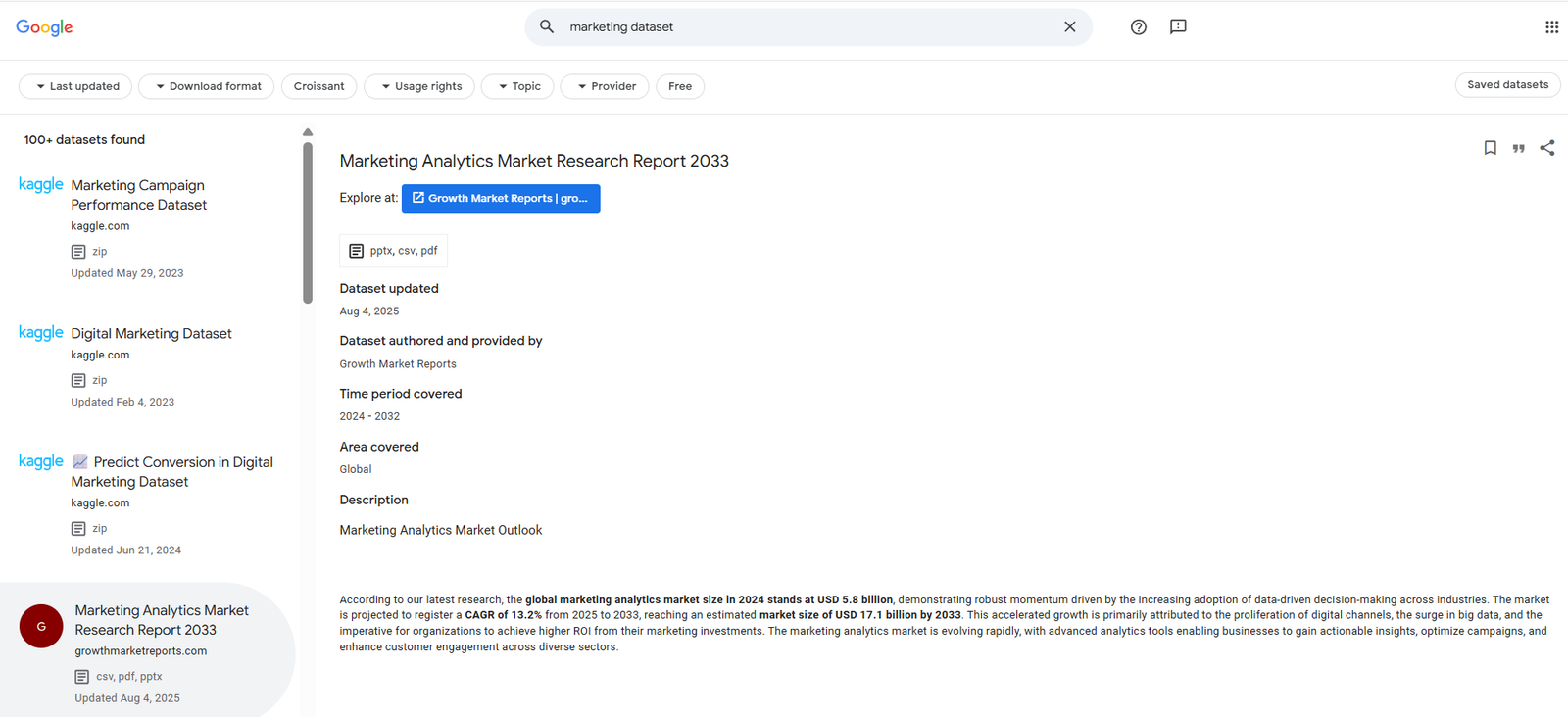Click 'Updated Feb 4, 2023' text
Screen dimensions: 1568x717
click(122, 402)
